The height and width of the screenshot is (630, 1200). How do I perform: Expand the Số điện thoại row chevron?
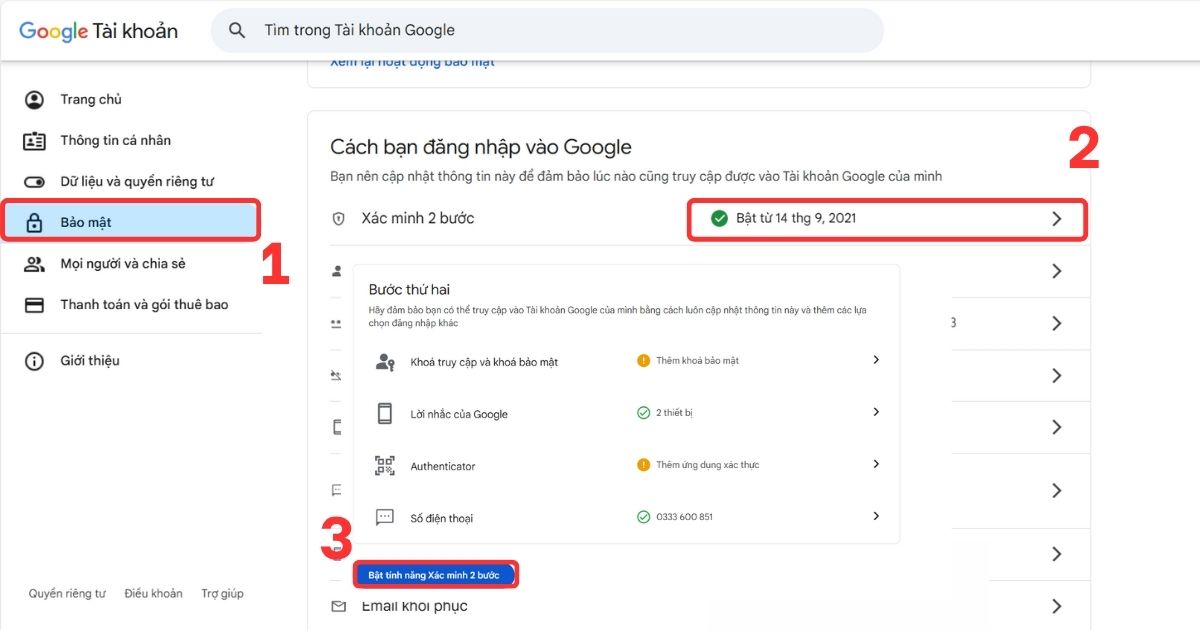coord(876,515)
